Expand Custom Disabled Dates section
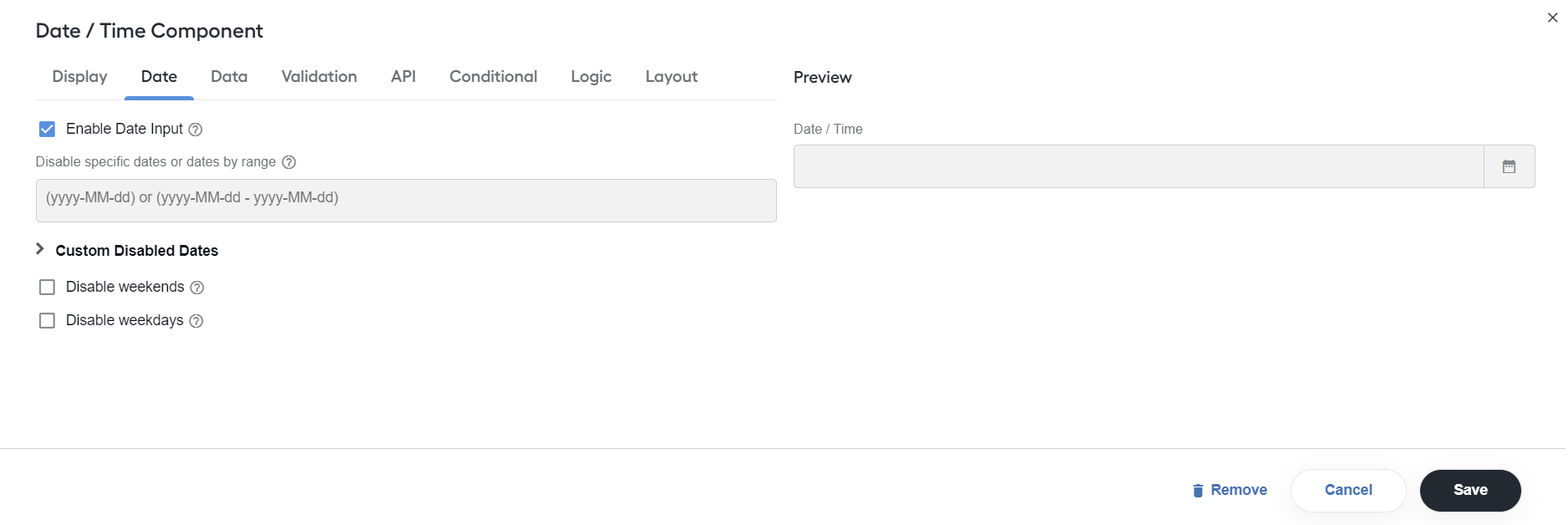The image size is (1568, 525). coord(128,250)
